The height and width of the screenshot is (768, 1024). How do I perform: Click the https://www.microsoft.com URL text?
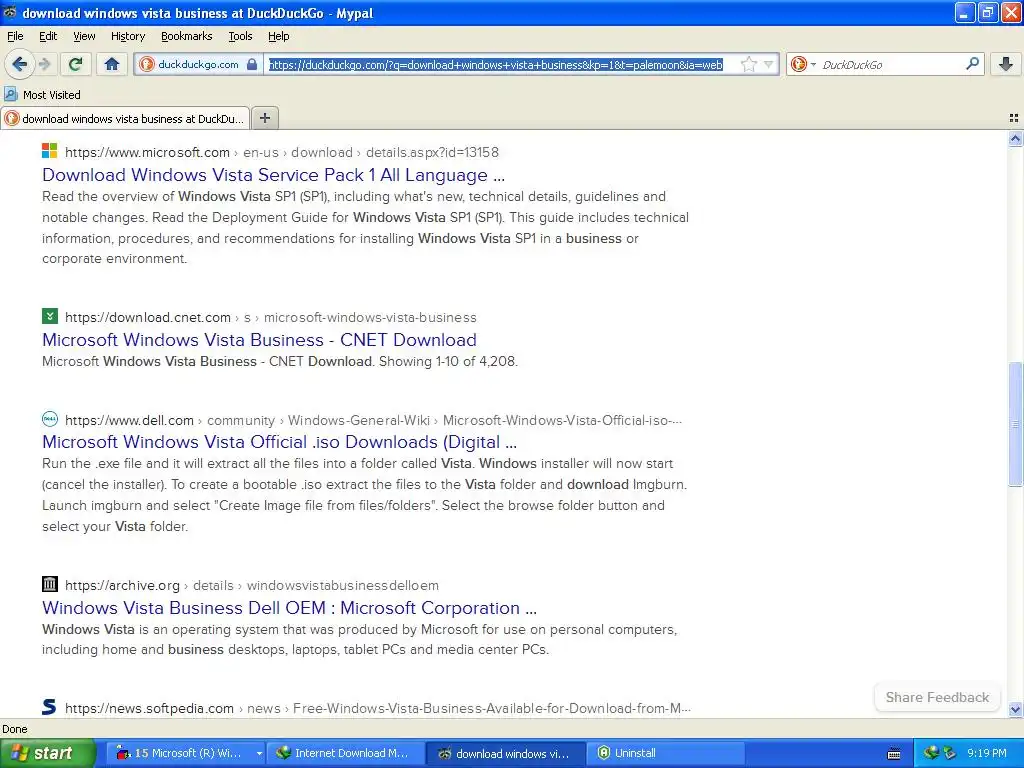(148, 152)
